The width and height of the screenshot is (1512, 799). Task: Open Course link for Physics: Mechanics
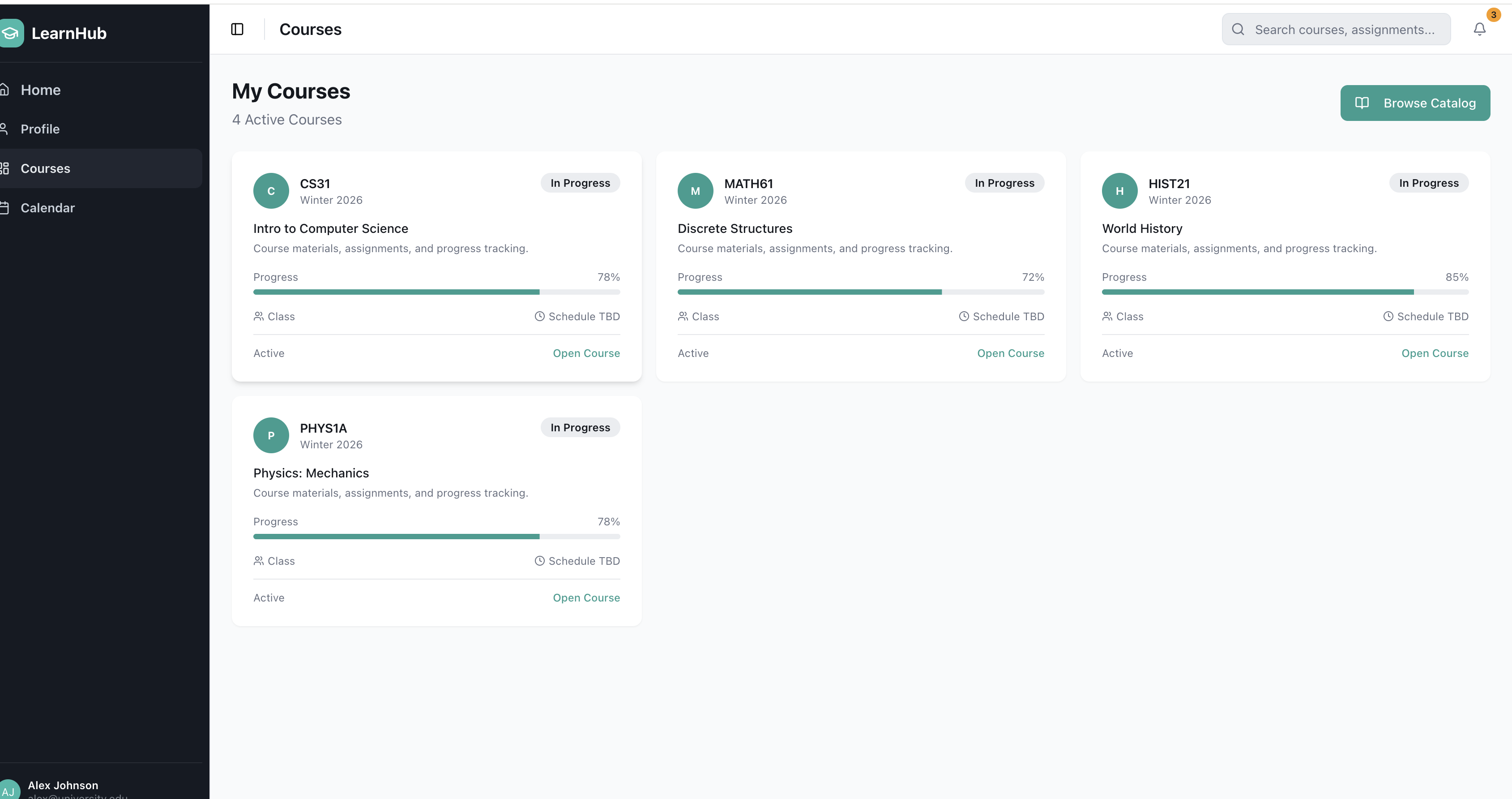click(586, 597)
